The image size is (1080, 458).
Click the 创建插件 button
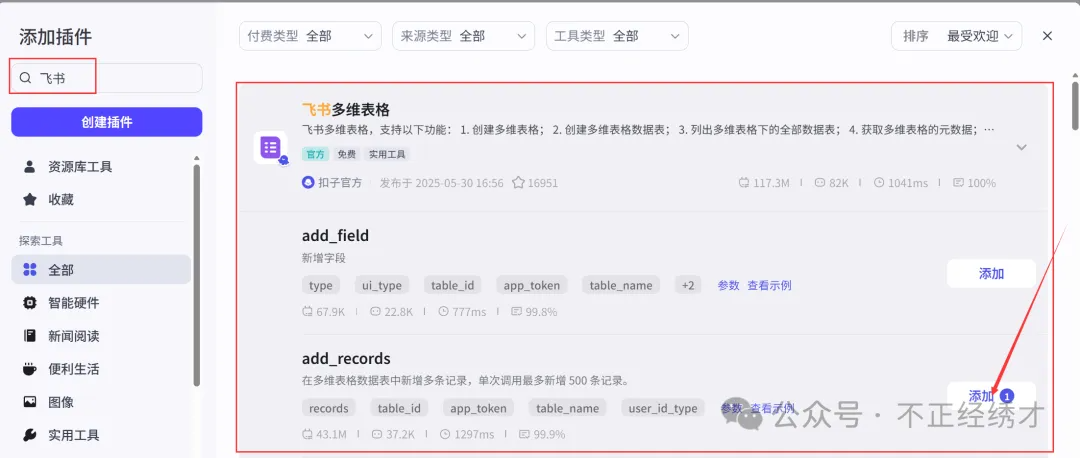pyautogui.click(x=107, y=122)
